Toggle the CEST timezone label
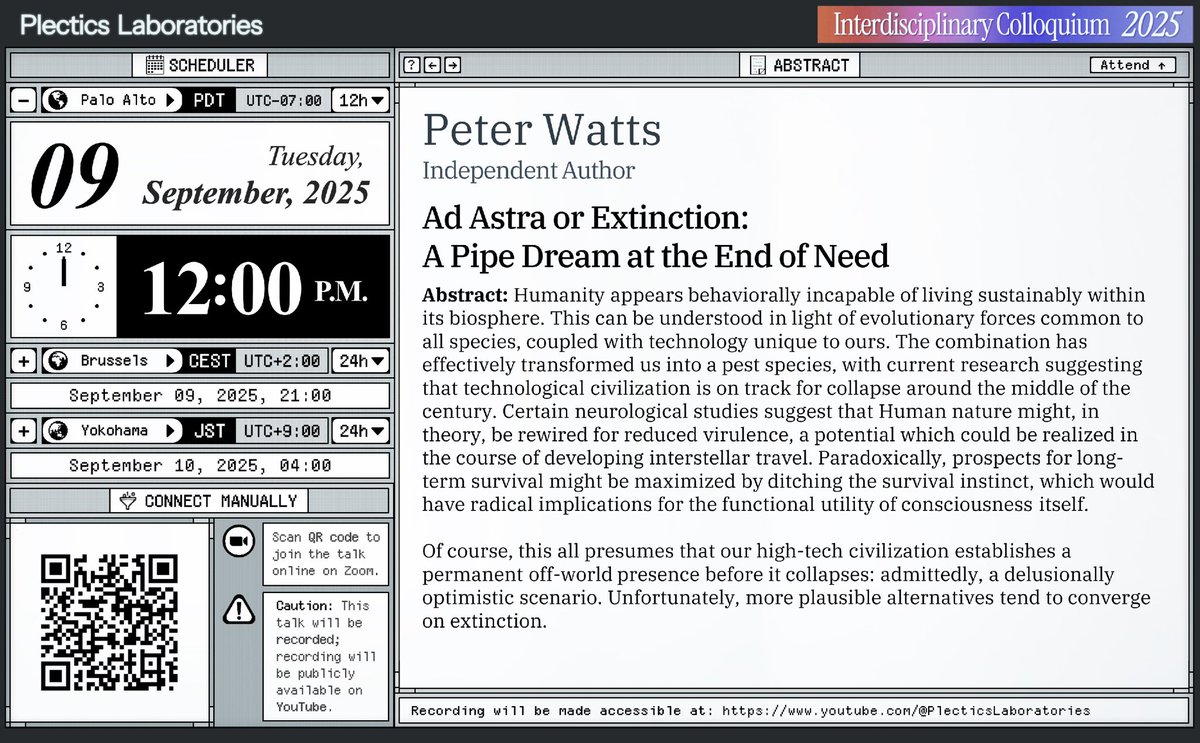The image size is (1200, 743). tap(209, 360)
